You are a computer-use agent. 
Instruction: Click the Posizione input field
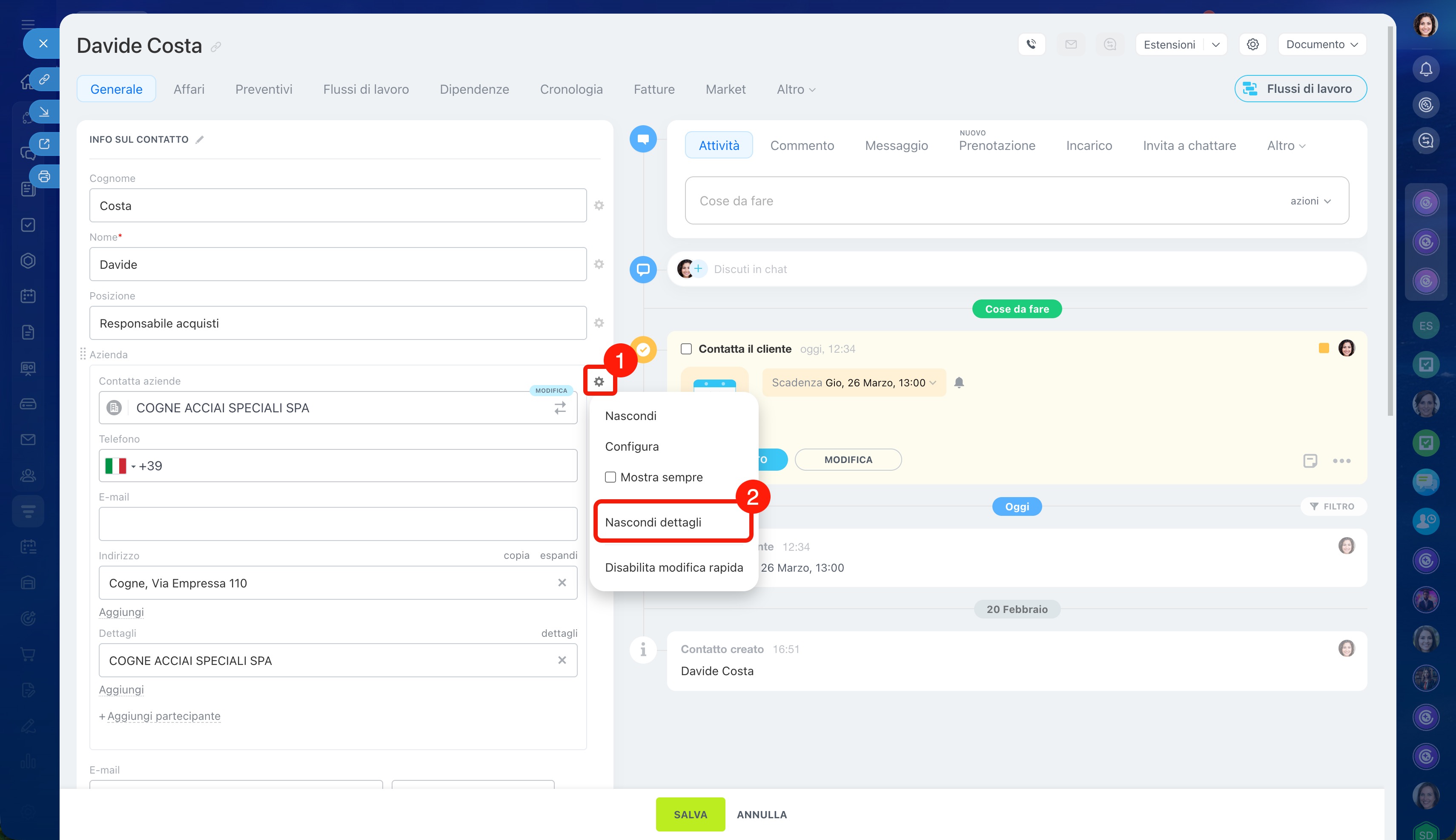[337, 323]
